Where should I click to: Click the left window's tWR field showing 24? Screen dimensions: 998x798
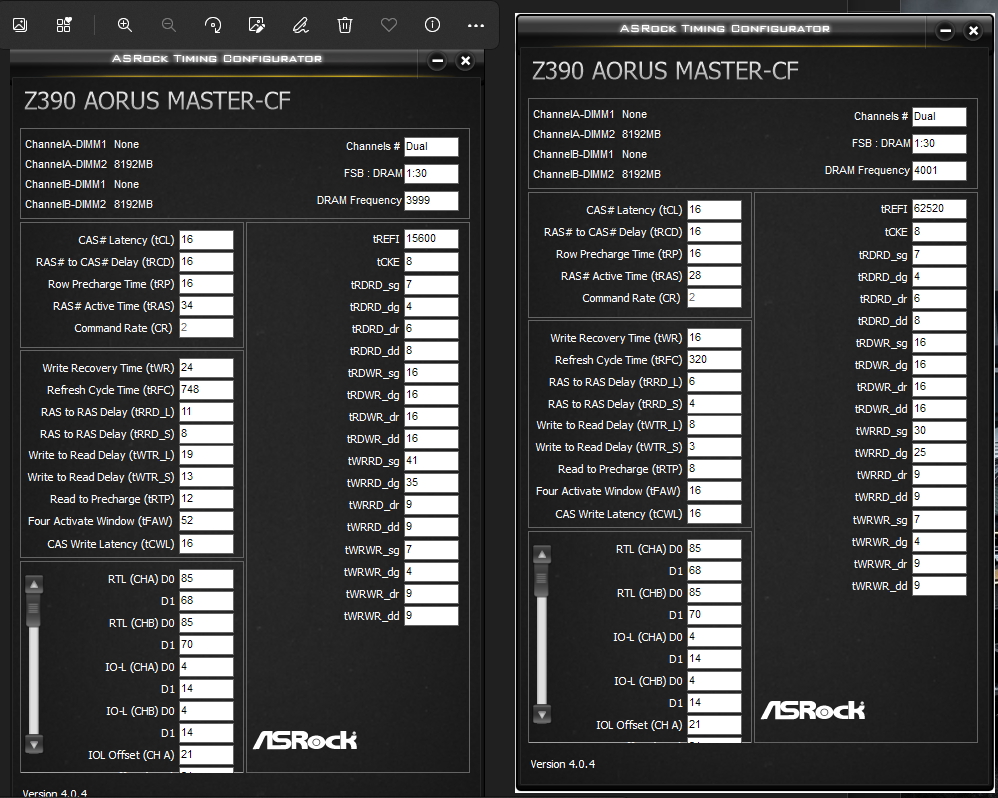pos(206,368)
